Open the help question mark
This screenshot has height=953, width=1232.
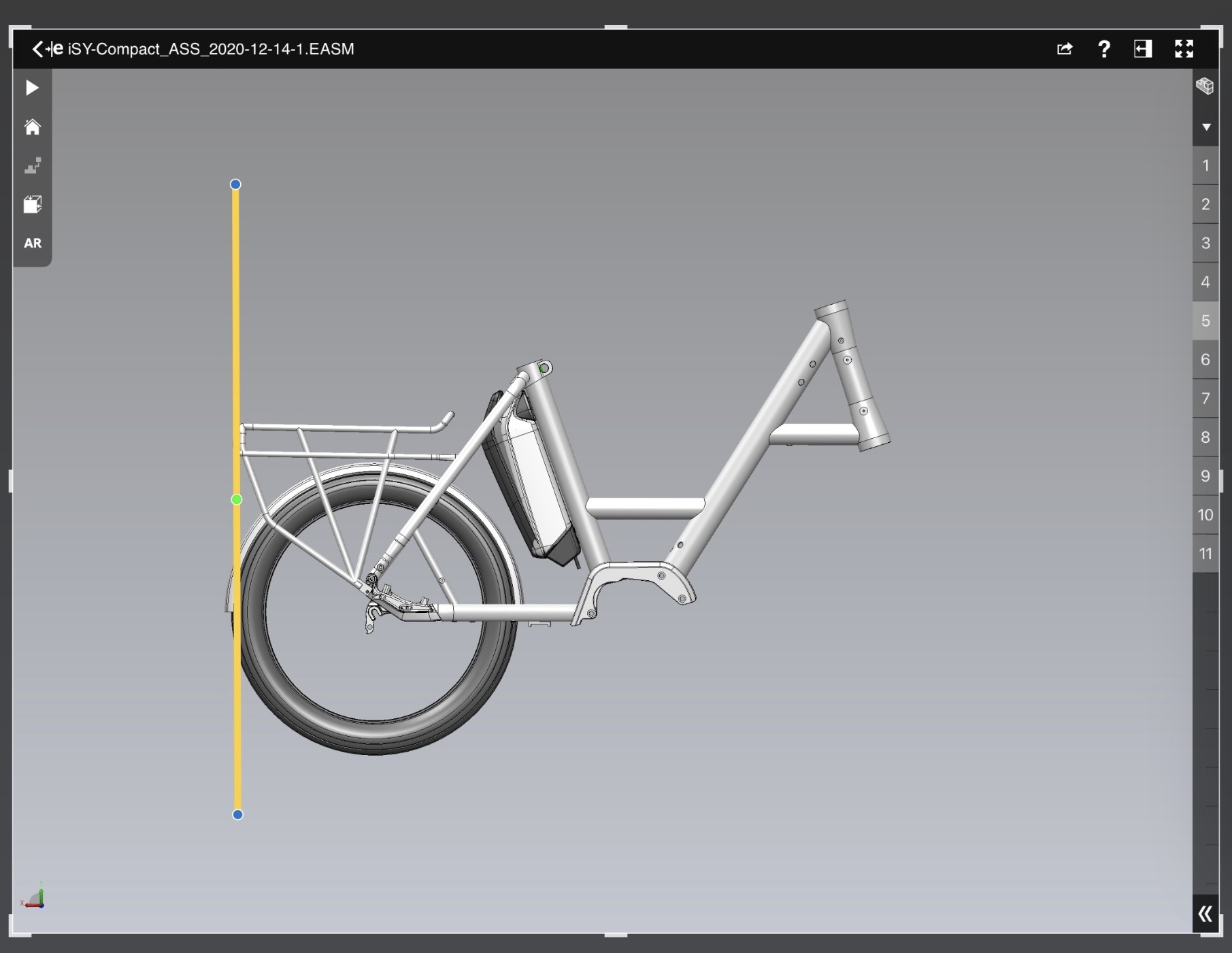coord(1104,49)
